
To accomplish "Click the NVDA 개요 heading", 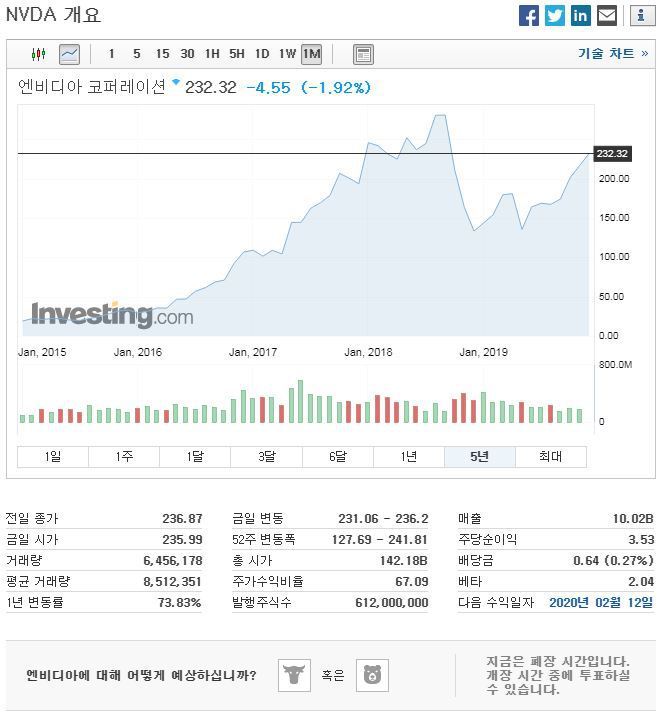I will (53, 15).
